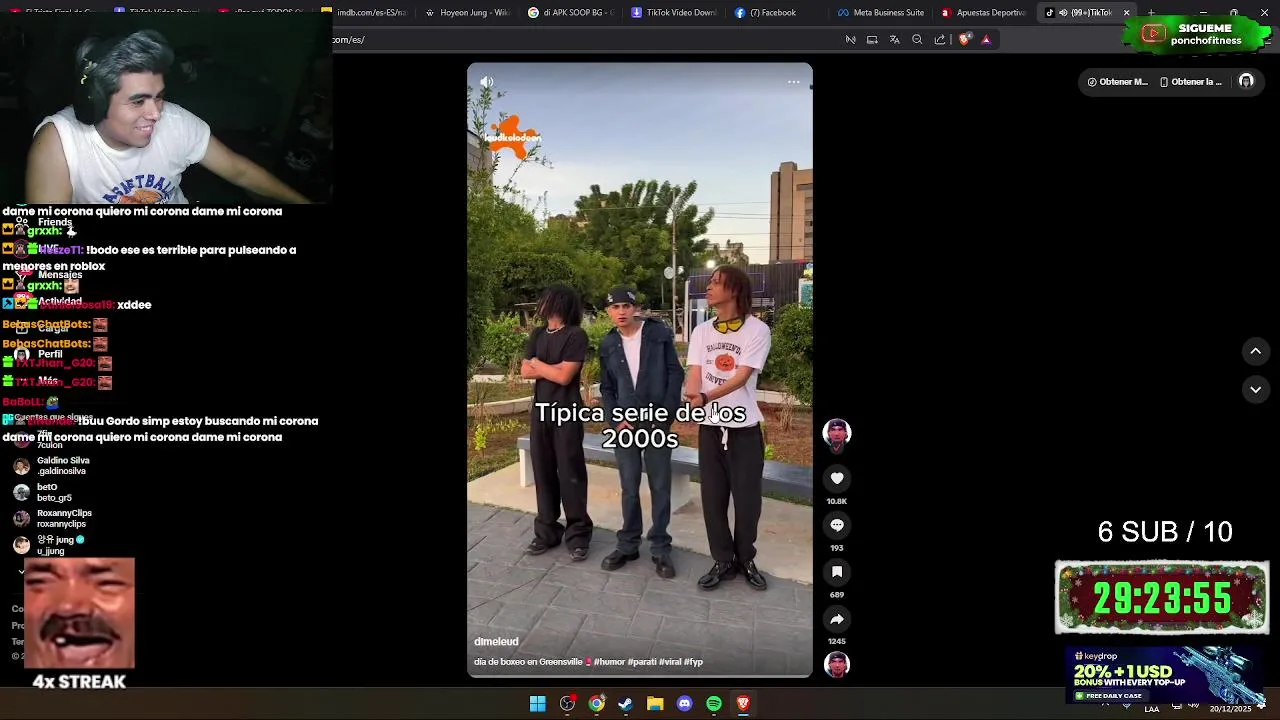This screenshot has width=1280, height=720.
Task: Switch to the Apuestas Deportivas tab
Action: (x=983, y=13)
